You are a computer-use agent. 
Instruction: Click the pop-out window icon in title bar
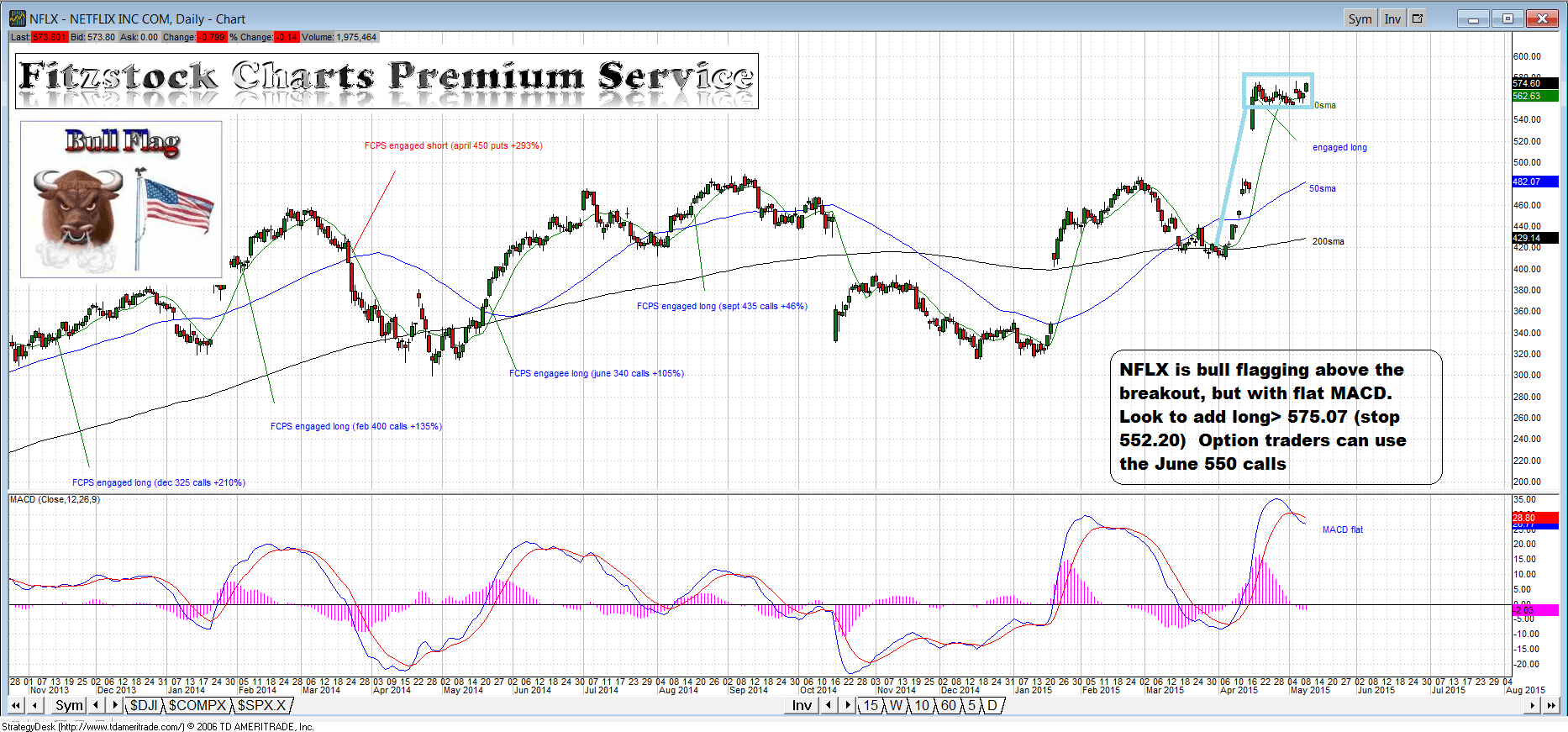click(x=1418, y=18)
